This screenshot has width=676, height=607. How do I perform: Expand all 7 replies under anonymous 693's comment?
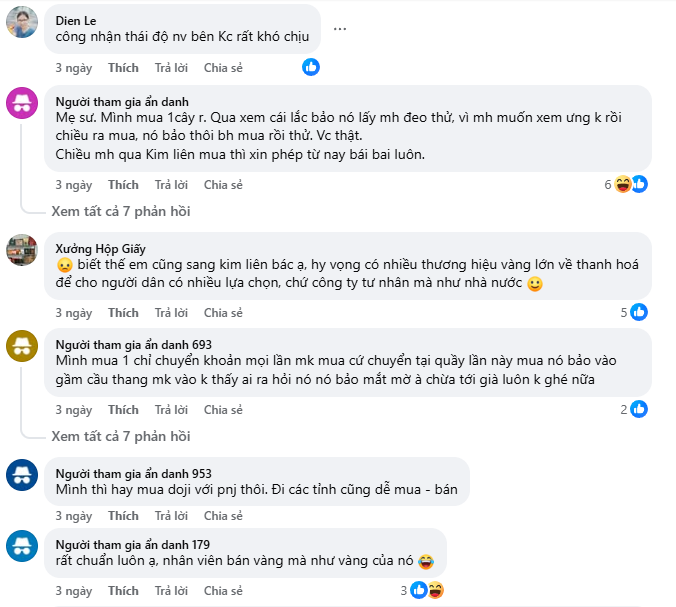[120, 436]
